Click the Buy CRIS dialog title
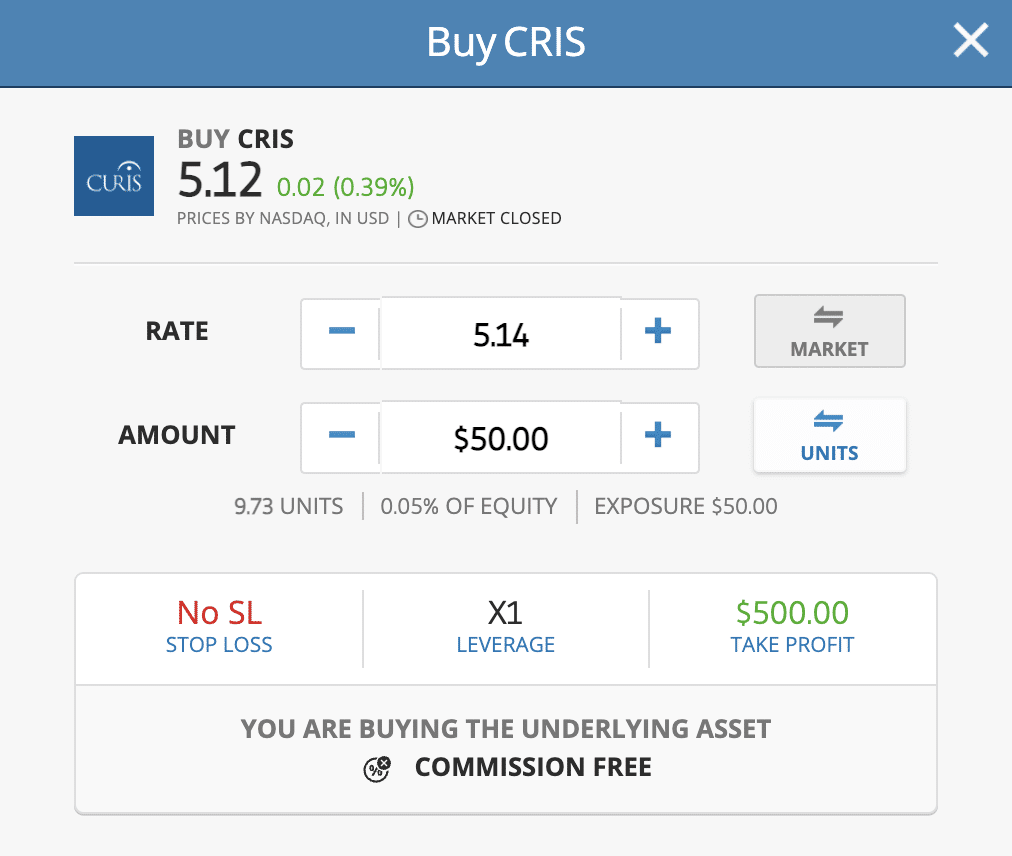Image resolution: width=1012 pixels, height=856 pixels. click(506, 42)
